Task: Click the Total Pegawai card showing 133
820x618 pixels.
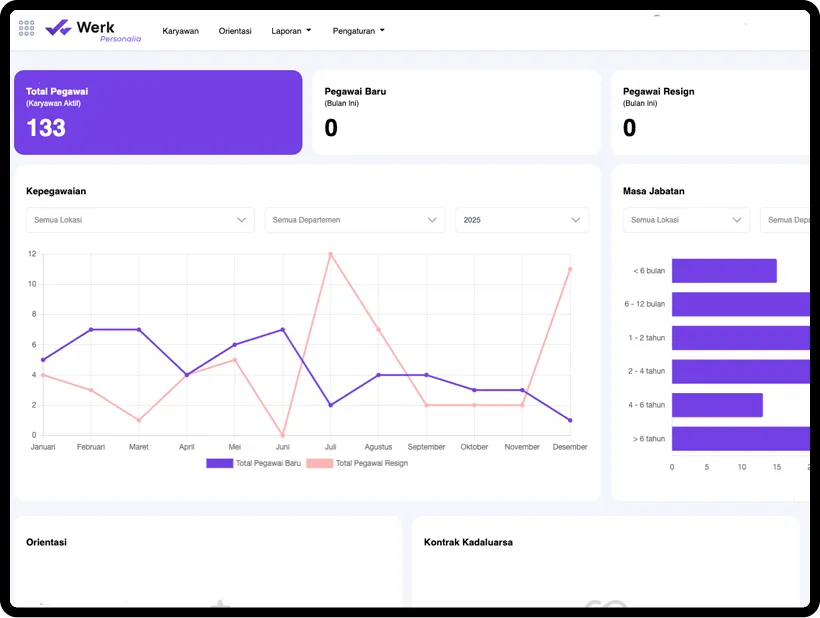Action: pyautogui.click(x=158, y=111)
